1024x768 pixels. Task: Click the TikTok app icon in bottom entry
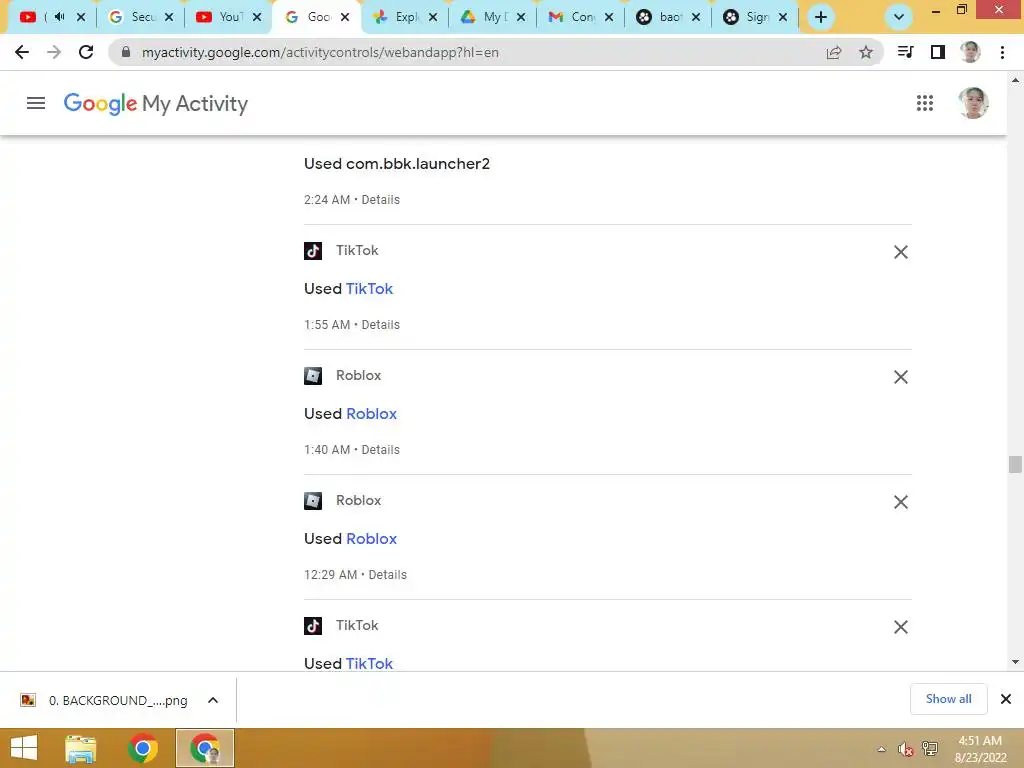tap(313, 626)
